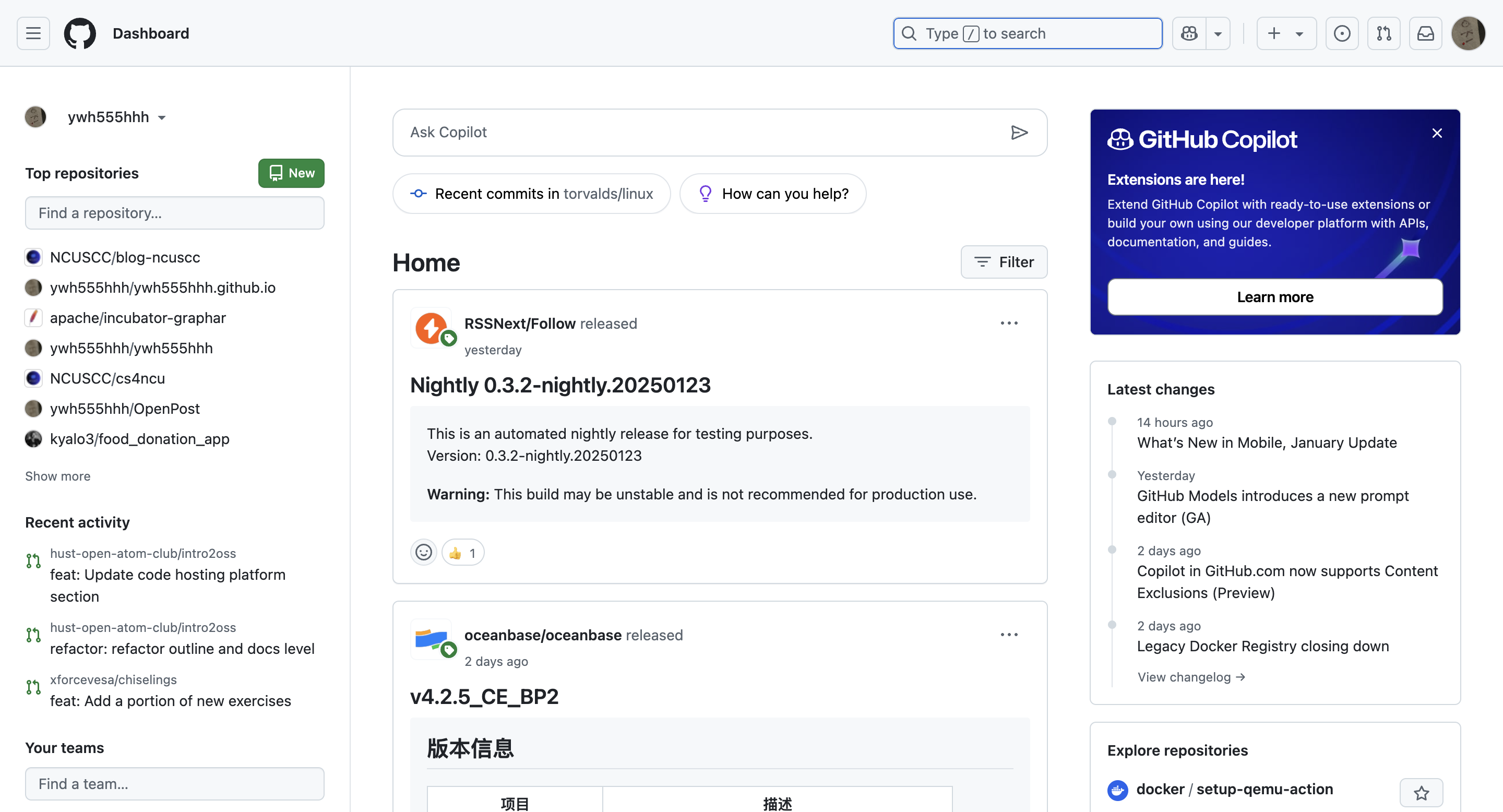This screenshot has height=812, width=1503.
Task: Open kyalo3/food_donation_app repository
Action: pyautogui.click(x=139, y=439)
